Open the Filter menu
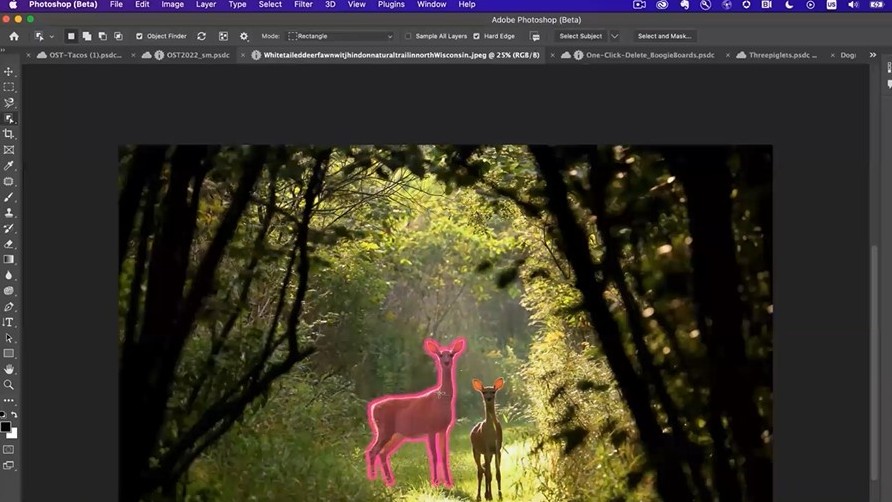This screenshot has height=502, width=892. tap(303, 5)
